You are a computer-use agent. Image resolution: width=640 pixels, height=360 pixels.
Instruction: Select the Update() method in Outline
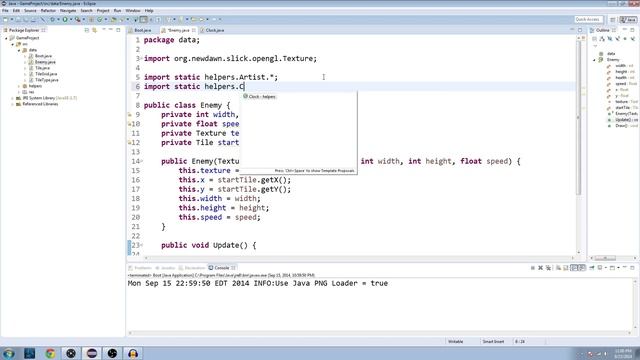tap(623, 120)
